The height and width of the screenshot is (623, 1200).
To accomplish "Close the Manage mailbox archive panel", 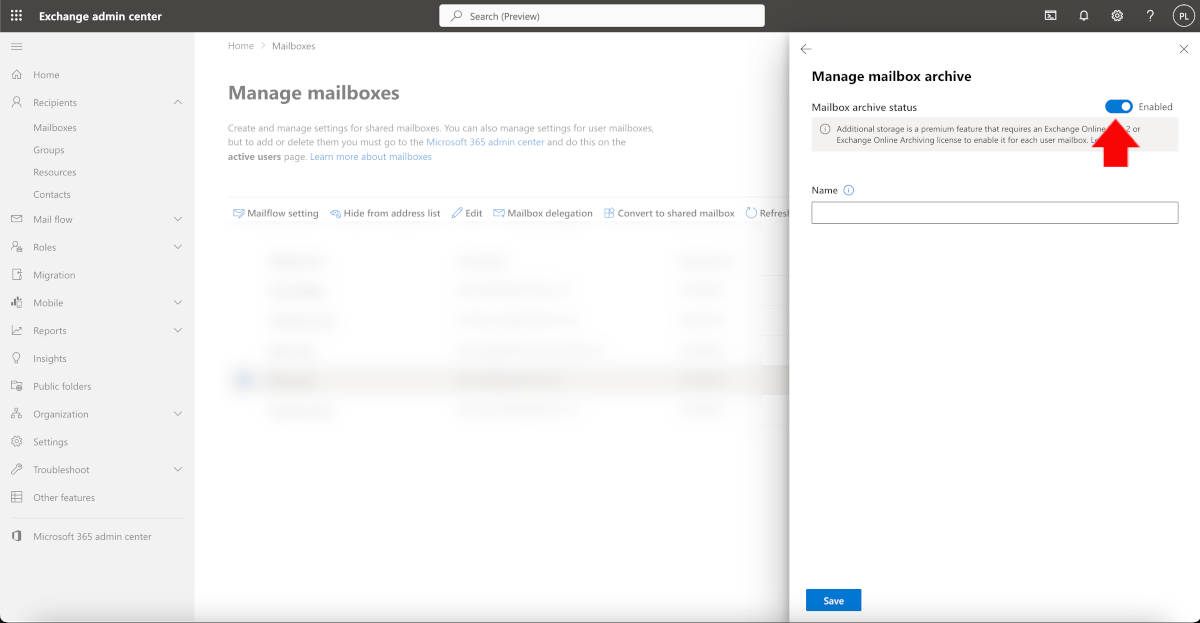I will pos(1184,48).
